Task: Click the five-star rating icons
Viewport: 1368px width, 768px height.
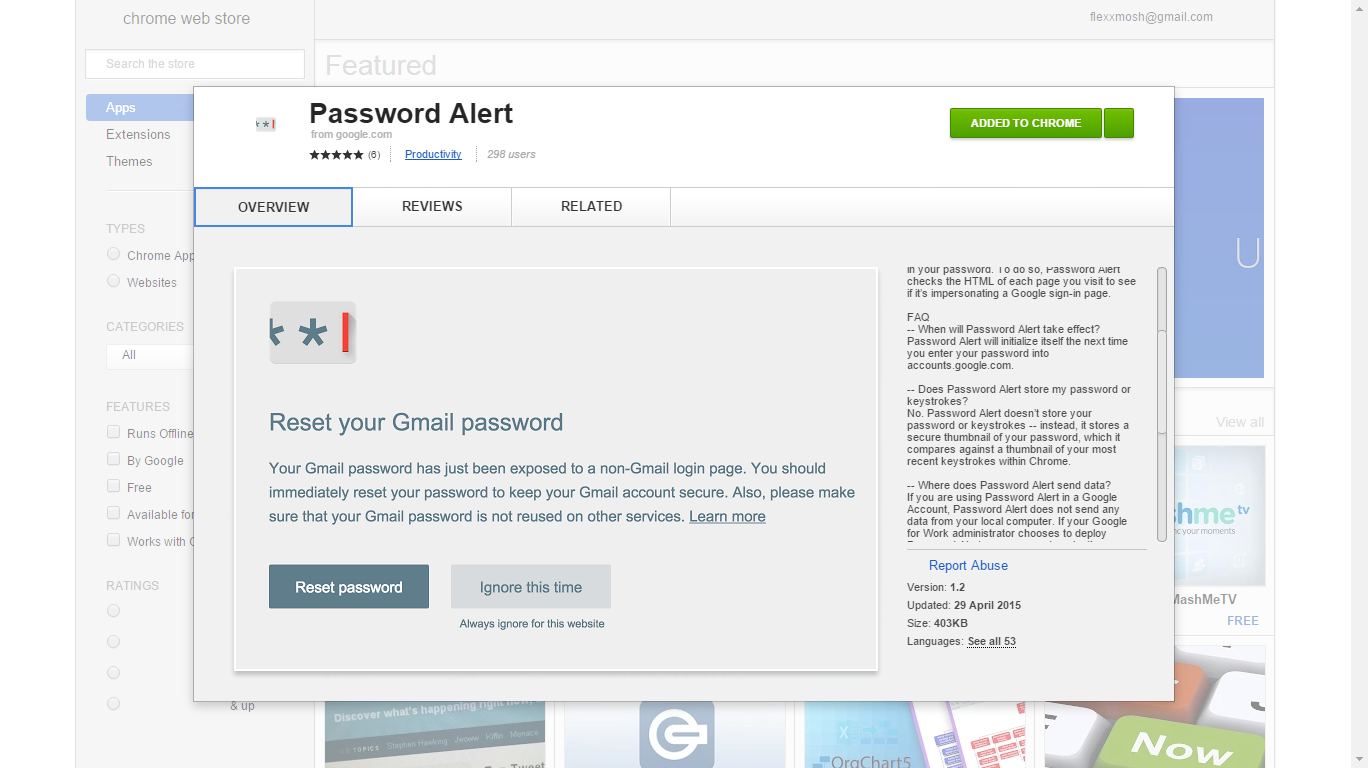Action: click(336, 155)
